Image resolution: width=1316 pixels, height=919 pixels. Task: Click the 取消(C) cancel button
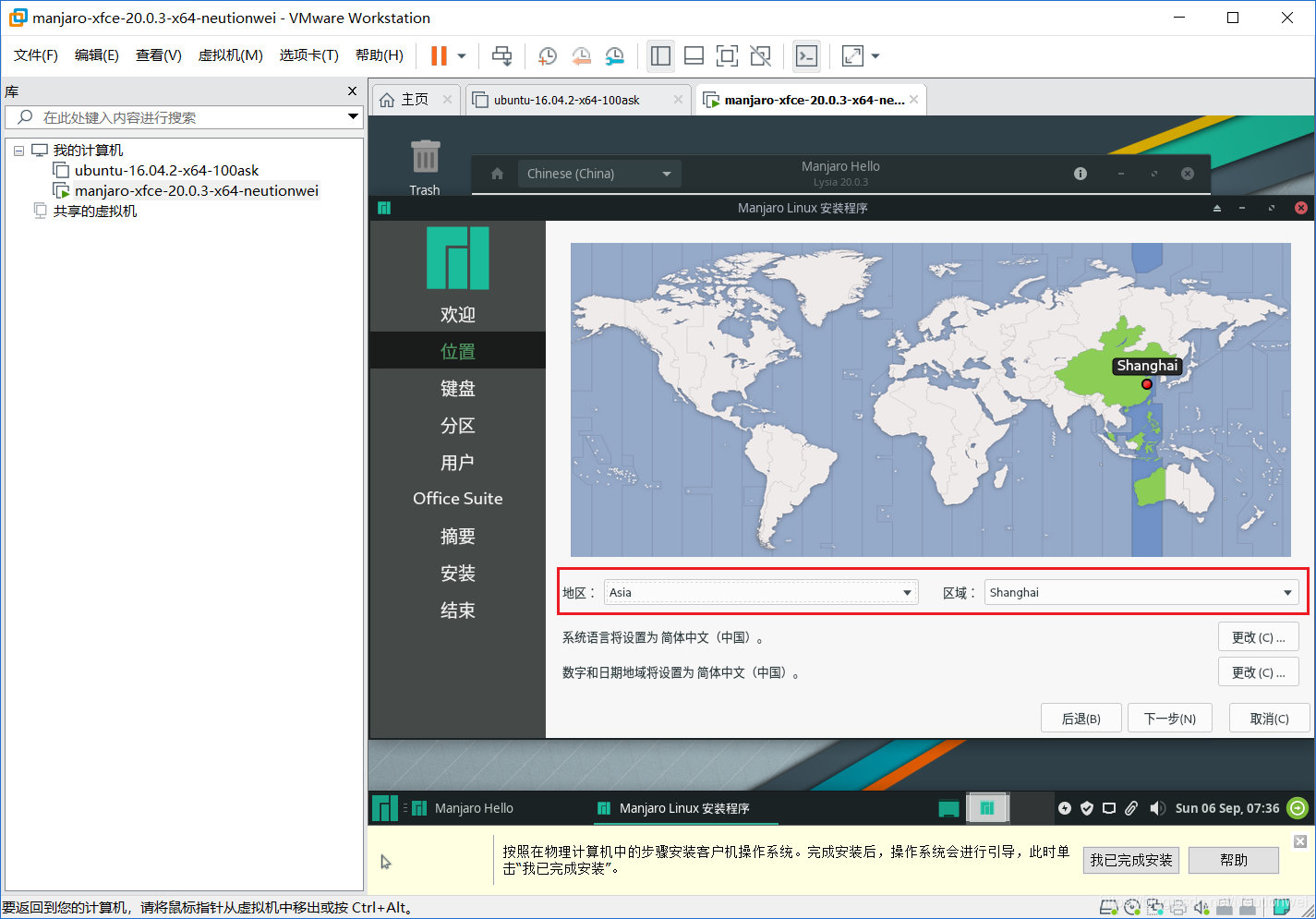click(1270, 719)
